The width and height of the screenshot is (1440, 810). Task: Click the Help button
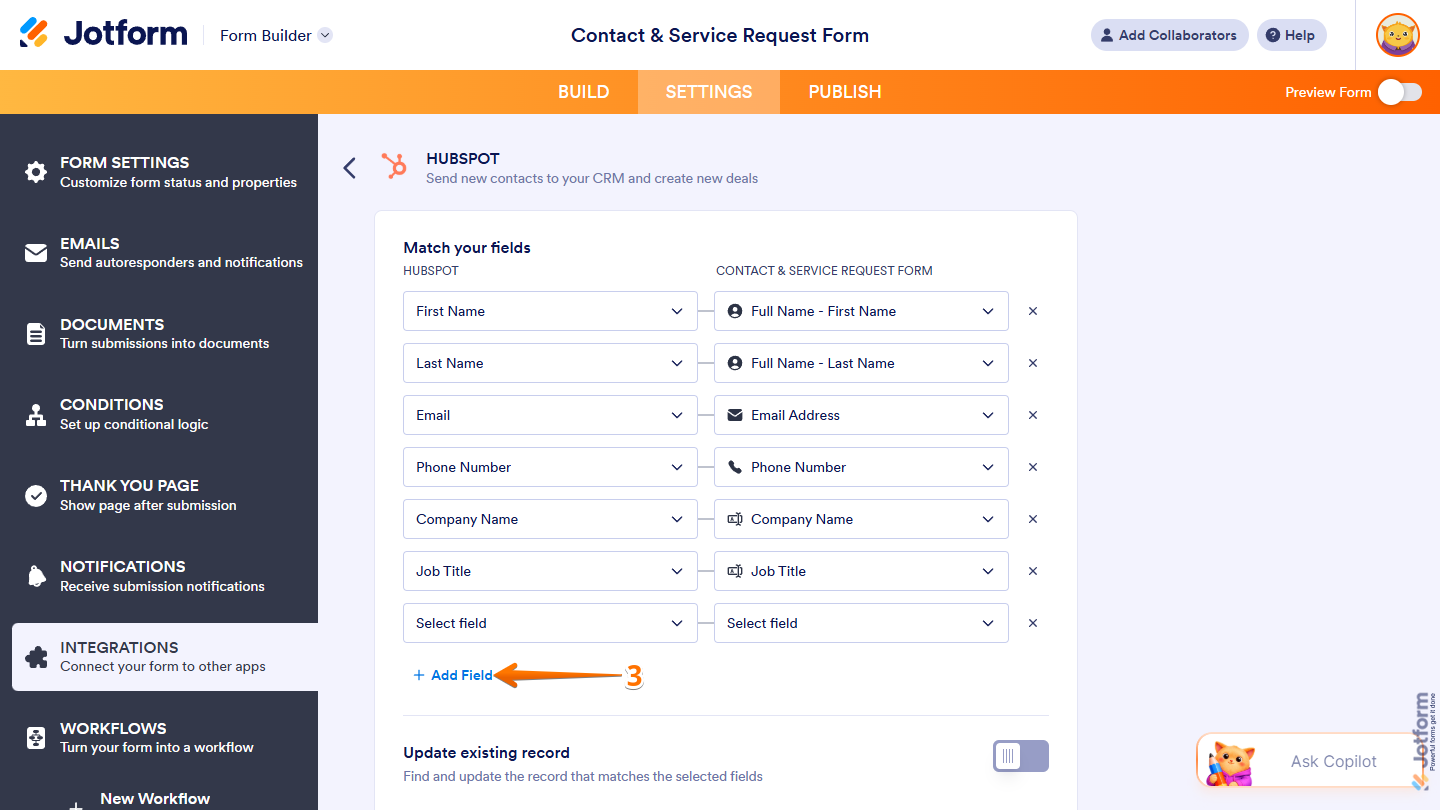(1291, 35)
